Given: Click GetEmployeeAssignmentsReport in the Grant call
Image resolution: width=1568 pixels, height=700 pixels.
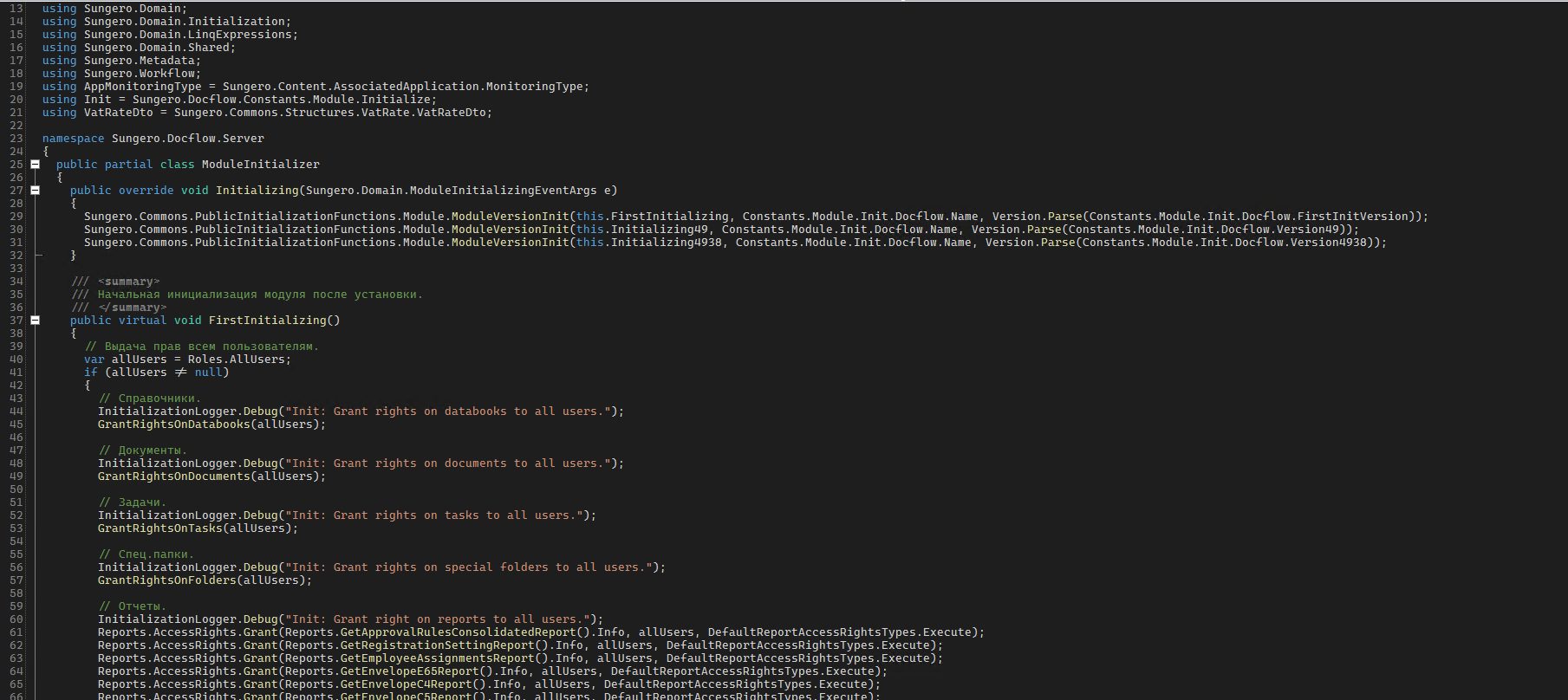Looking at the screenshot, I should (437, 658).
